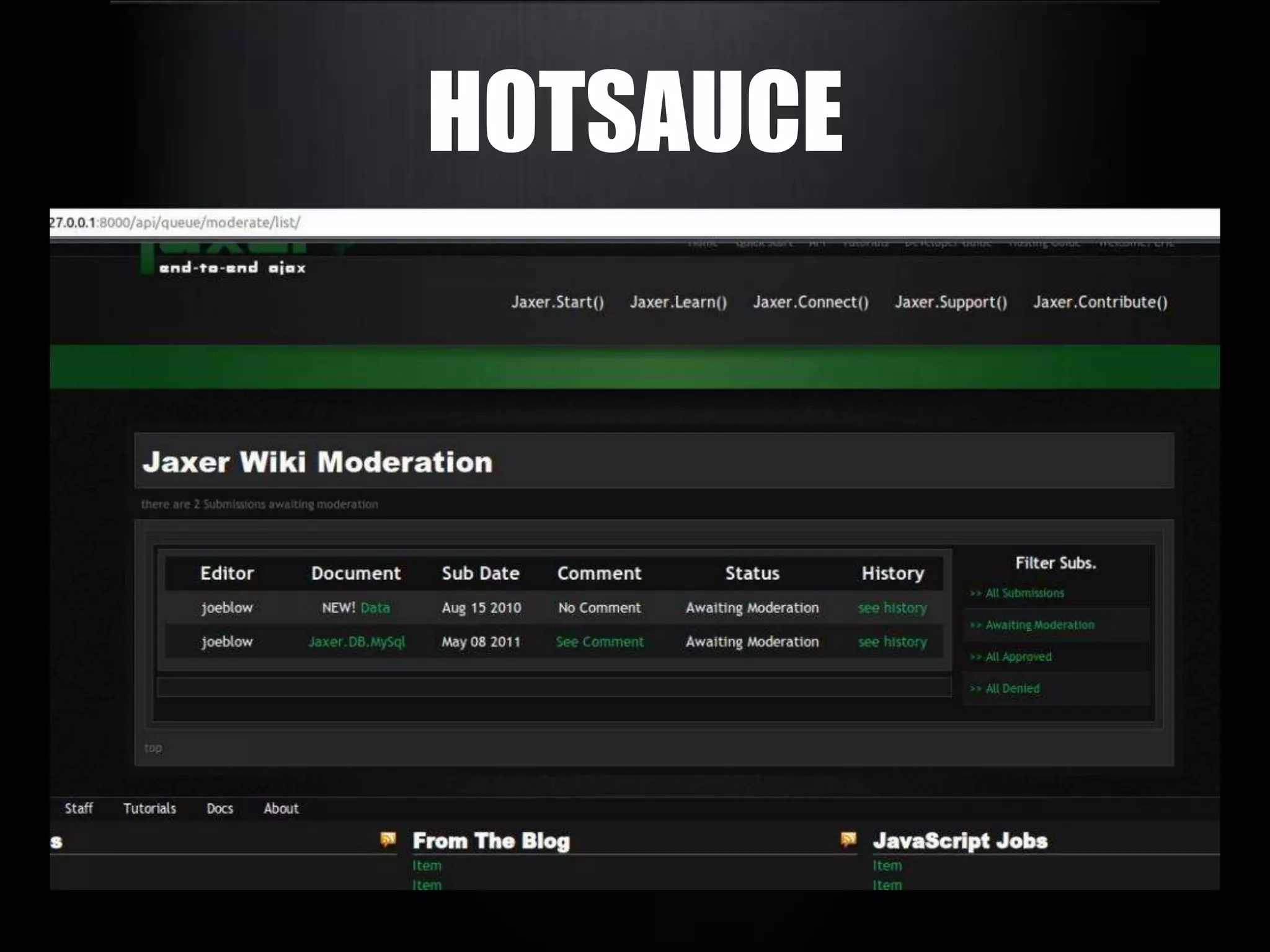Open the Jaxer.Support() menu

click(x=951, y=302)
